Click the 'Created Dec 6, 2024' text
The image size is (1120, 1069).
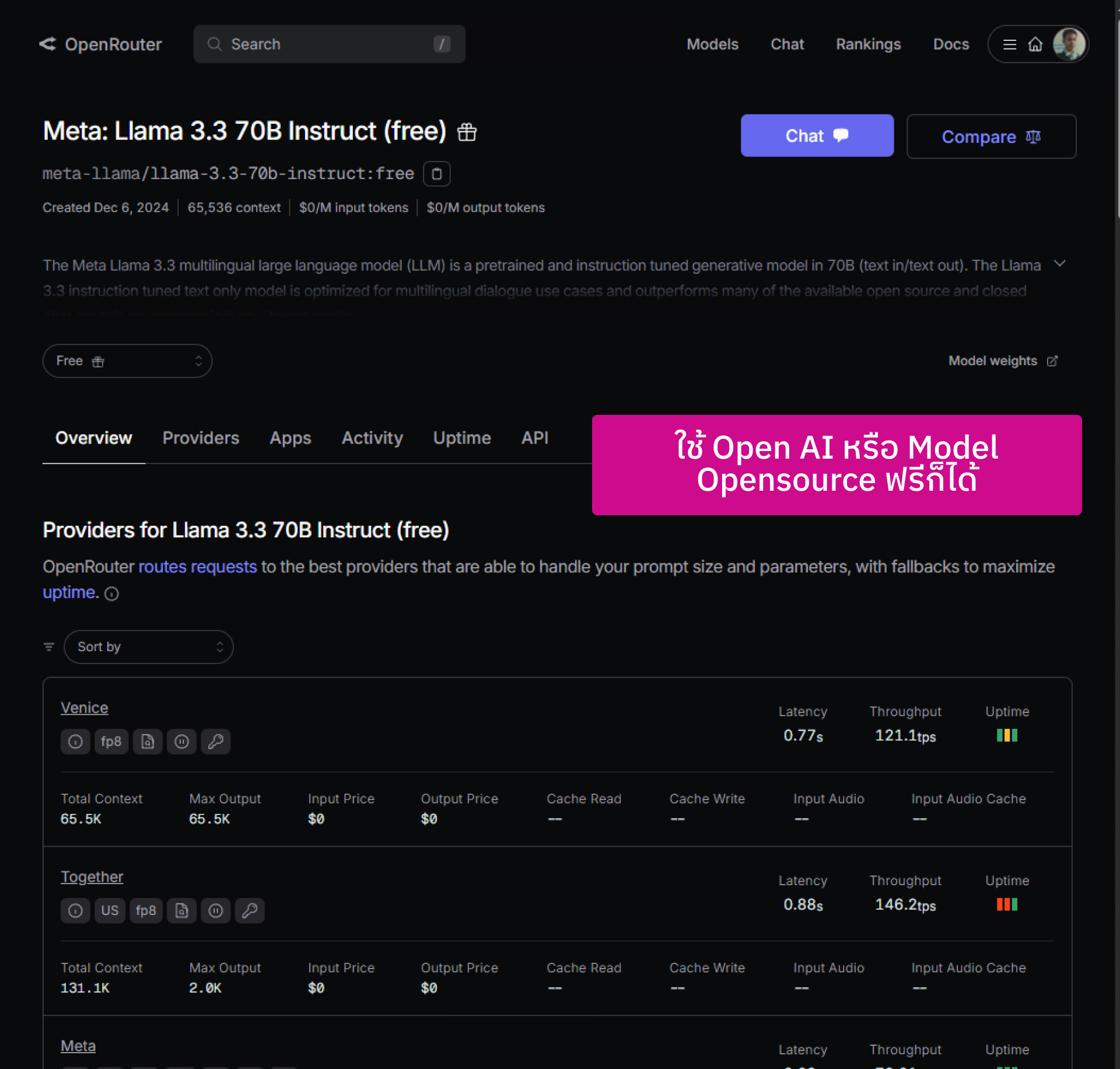106,208
